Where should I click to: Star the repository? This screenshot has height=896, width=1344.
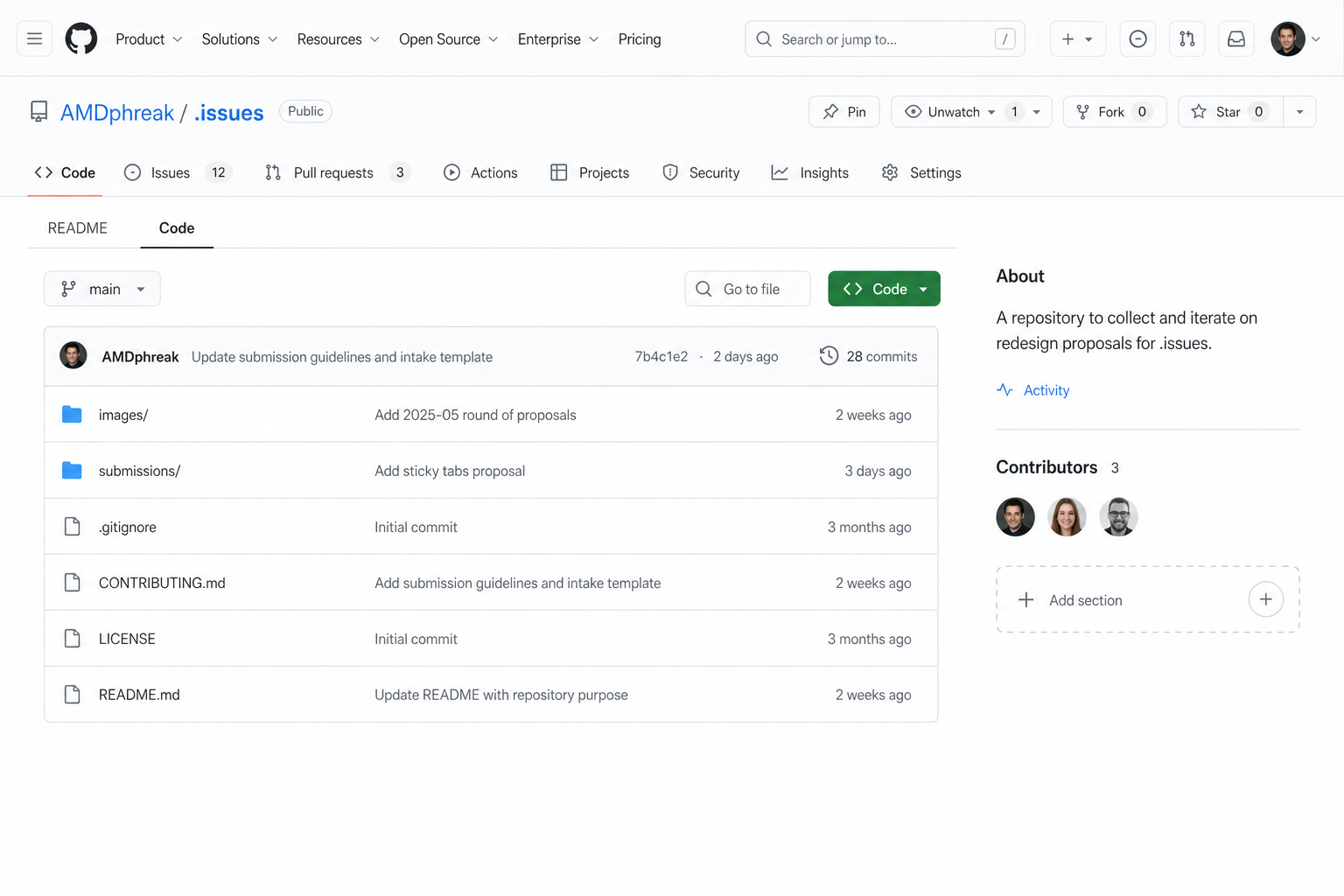click(1230, 112)
